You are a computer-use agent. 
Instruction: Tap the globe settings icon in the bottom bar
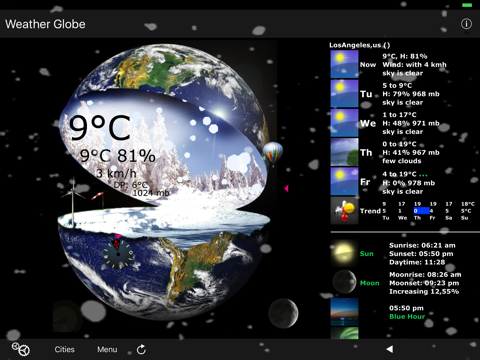pos(21,349)
